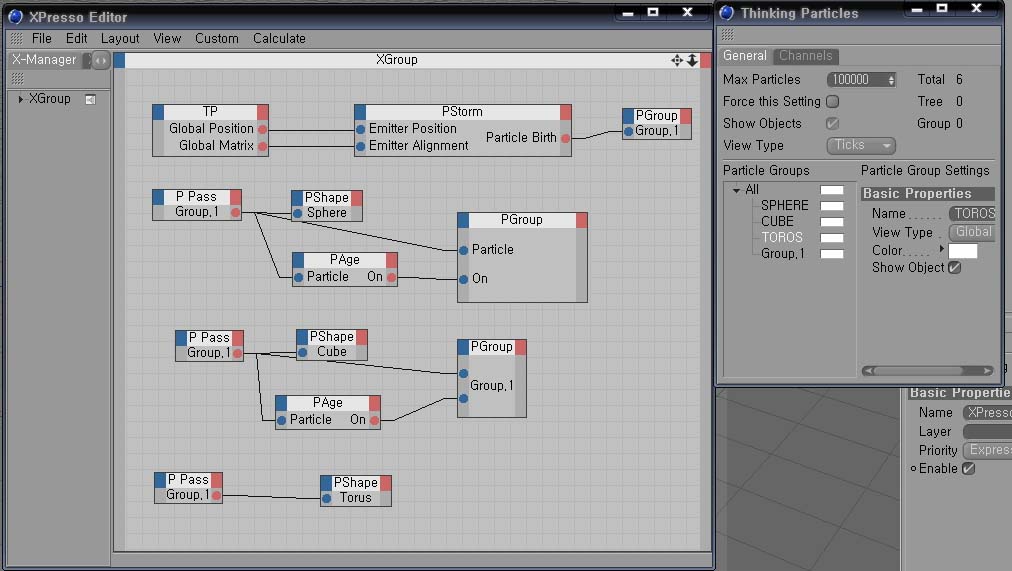This screenshot has width=1012, height=571.
Task: Click the TP node blue input corner
Action: point(158,112)
